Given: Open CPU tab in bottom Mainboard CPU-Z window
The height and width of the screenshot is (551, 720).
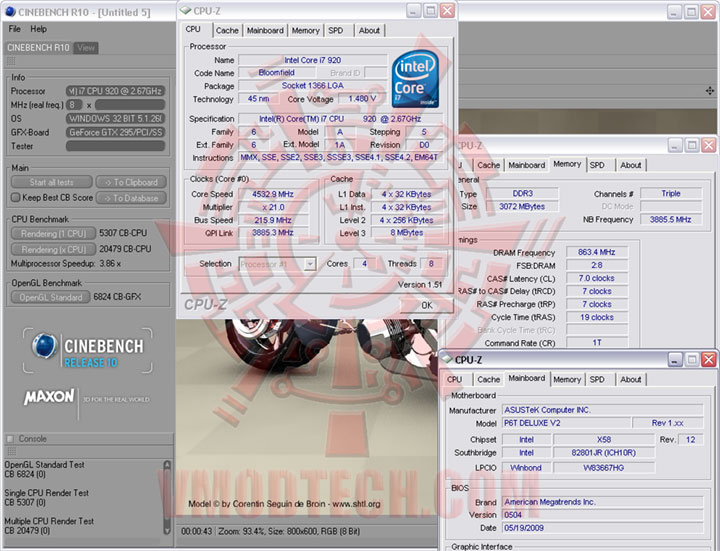Looking at the screenshot, I should pyautogui.click(x=455, y=379).
